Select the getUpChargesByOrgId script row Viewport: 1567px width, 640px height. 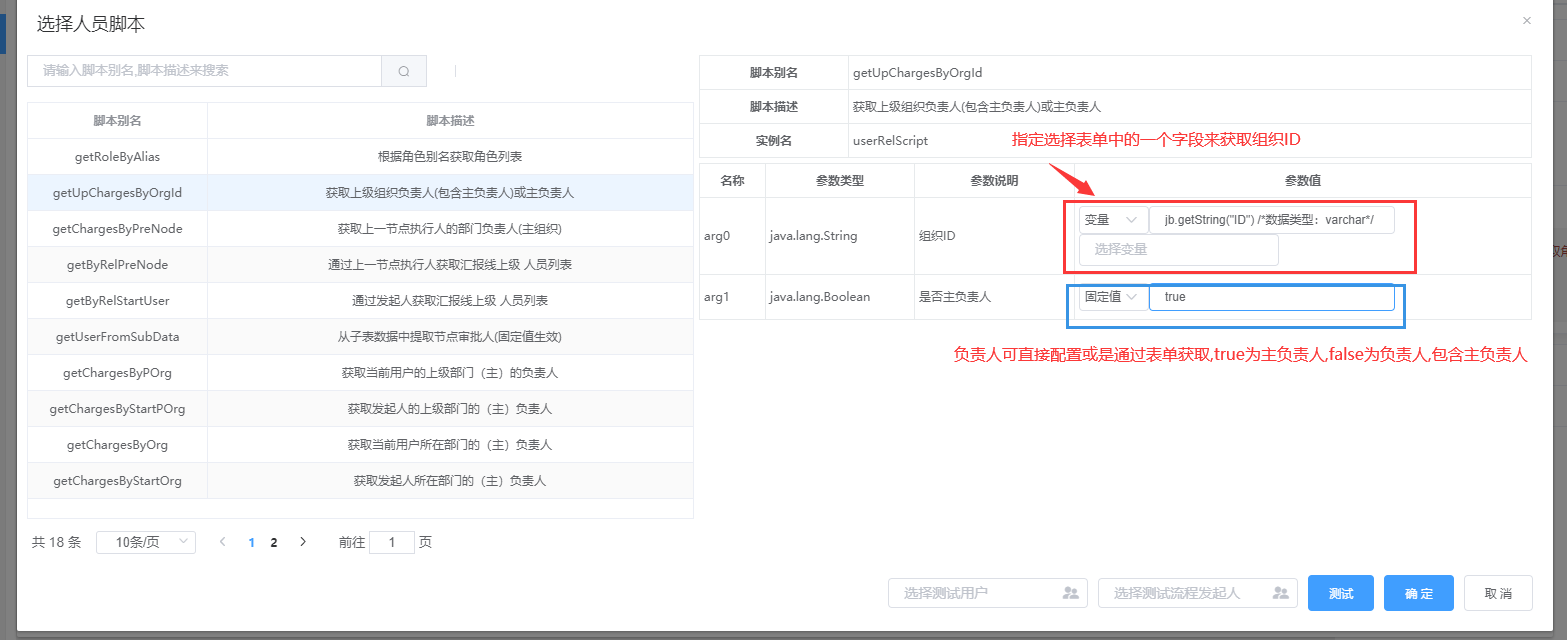(360, 193)
